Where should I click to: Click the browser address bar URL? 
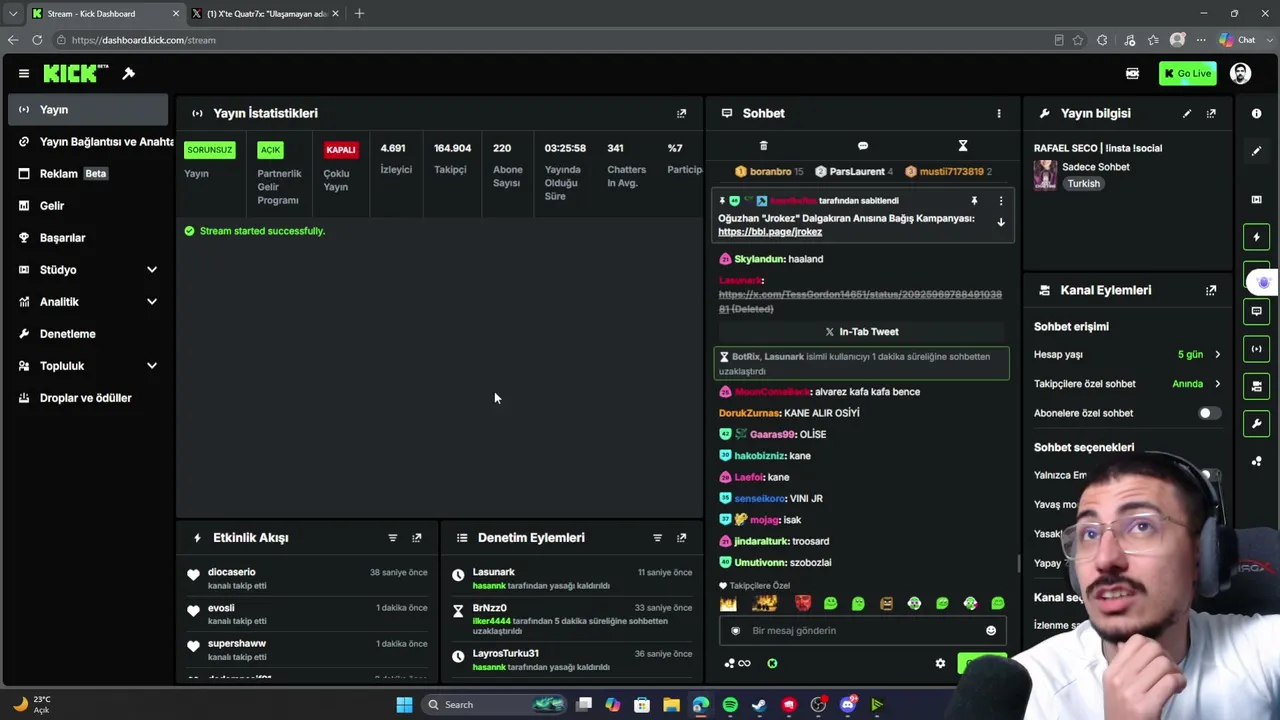144,40
